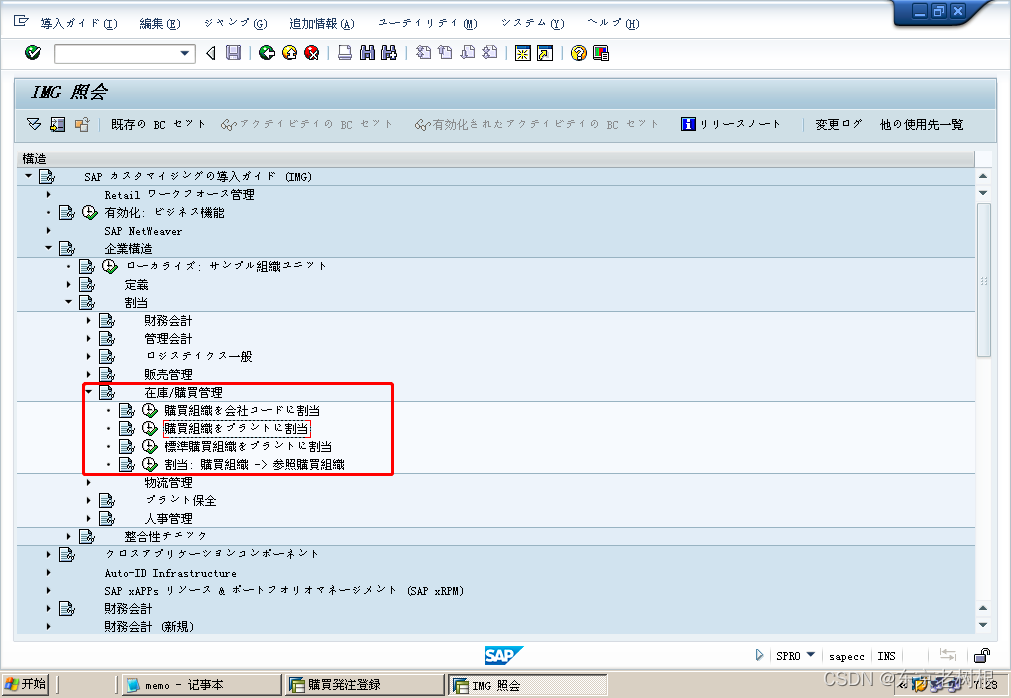Click the red Cancel icon
1011x698 pixels.
pyautogui.click(x=312, y=53)
